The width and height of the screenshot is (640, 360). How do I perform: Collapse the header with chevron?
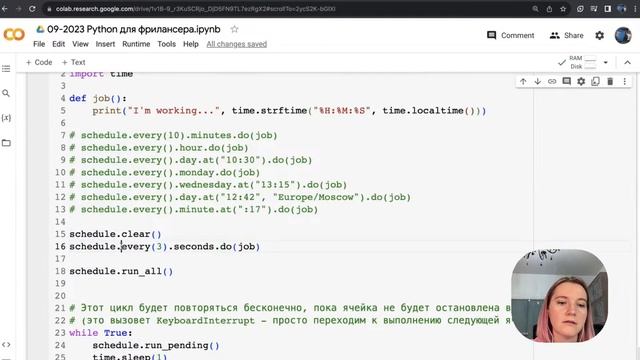(x=627, y=62)
